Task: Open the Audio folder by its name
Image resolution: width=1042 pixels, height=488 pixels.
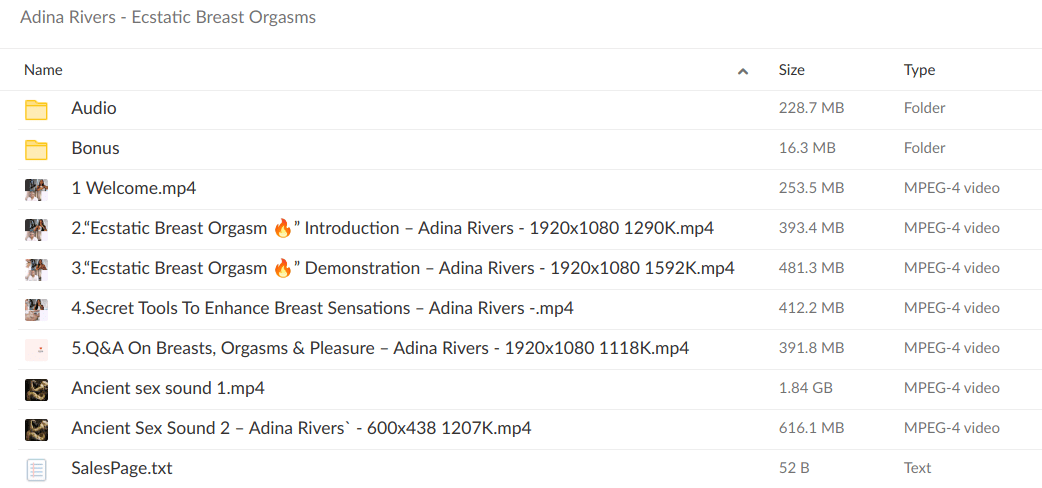Action: 94,108
